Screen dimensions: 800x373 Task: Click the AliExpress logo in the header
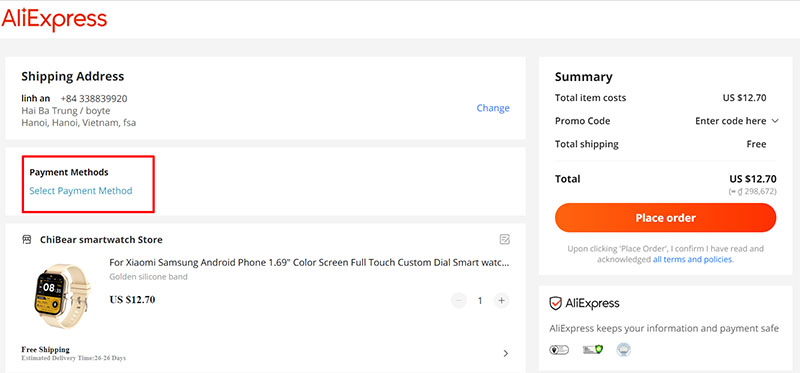[x=54, y=20]
